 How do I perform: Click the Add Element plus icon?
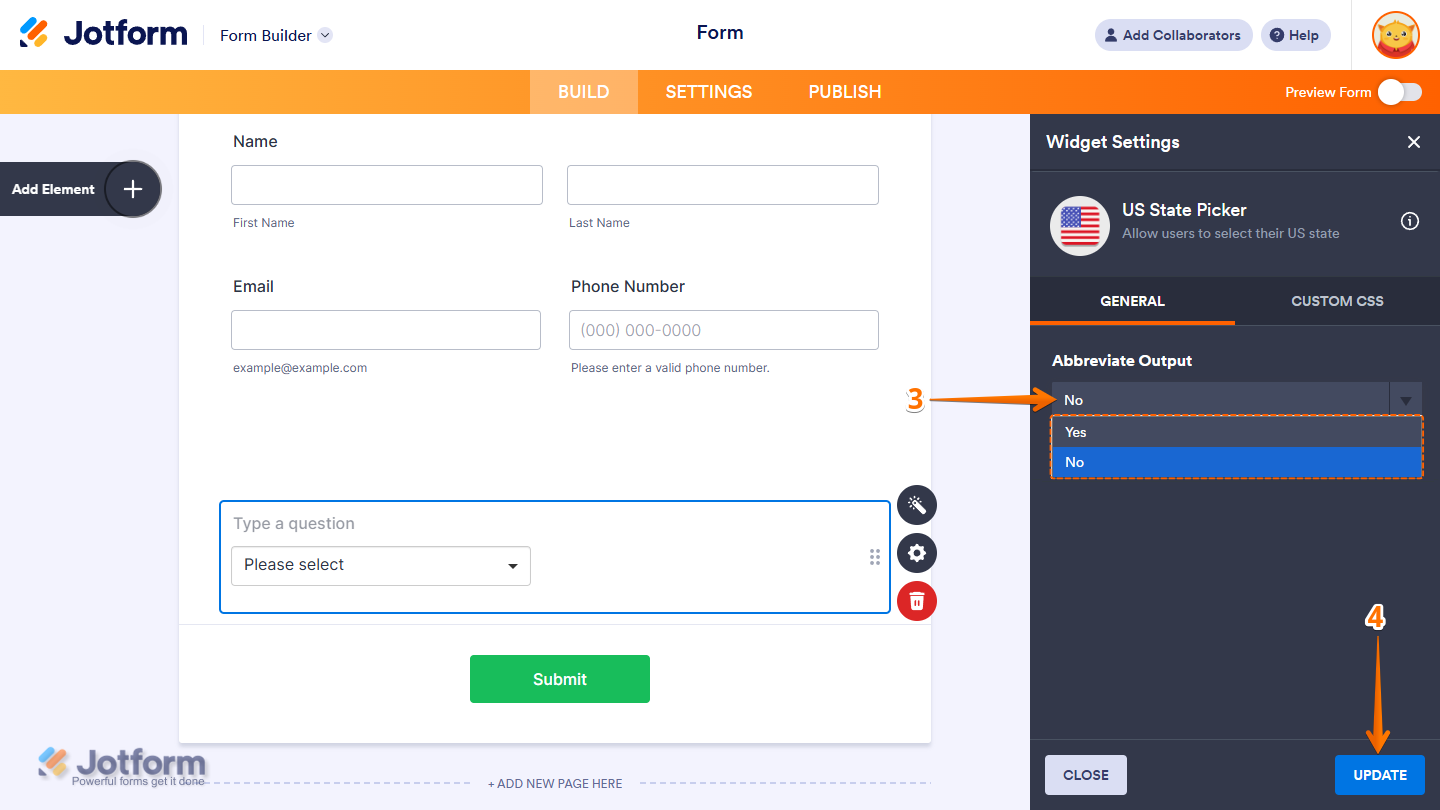coord(133,189)
